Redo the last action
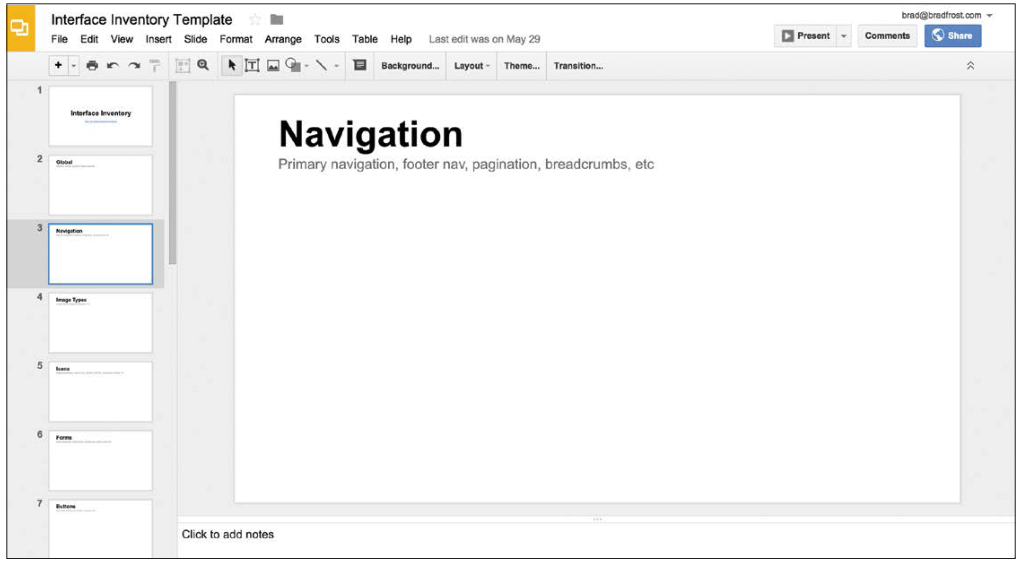 134,65
